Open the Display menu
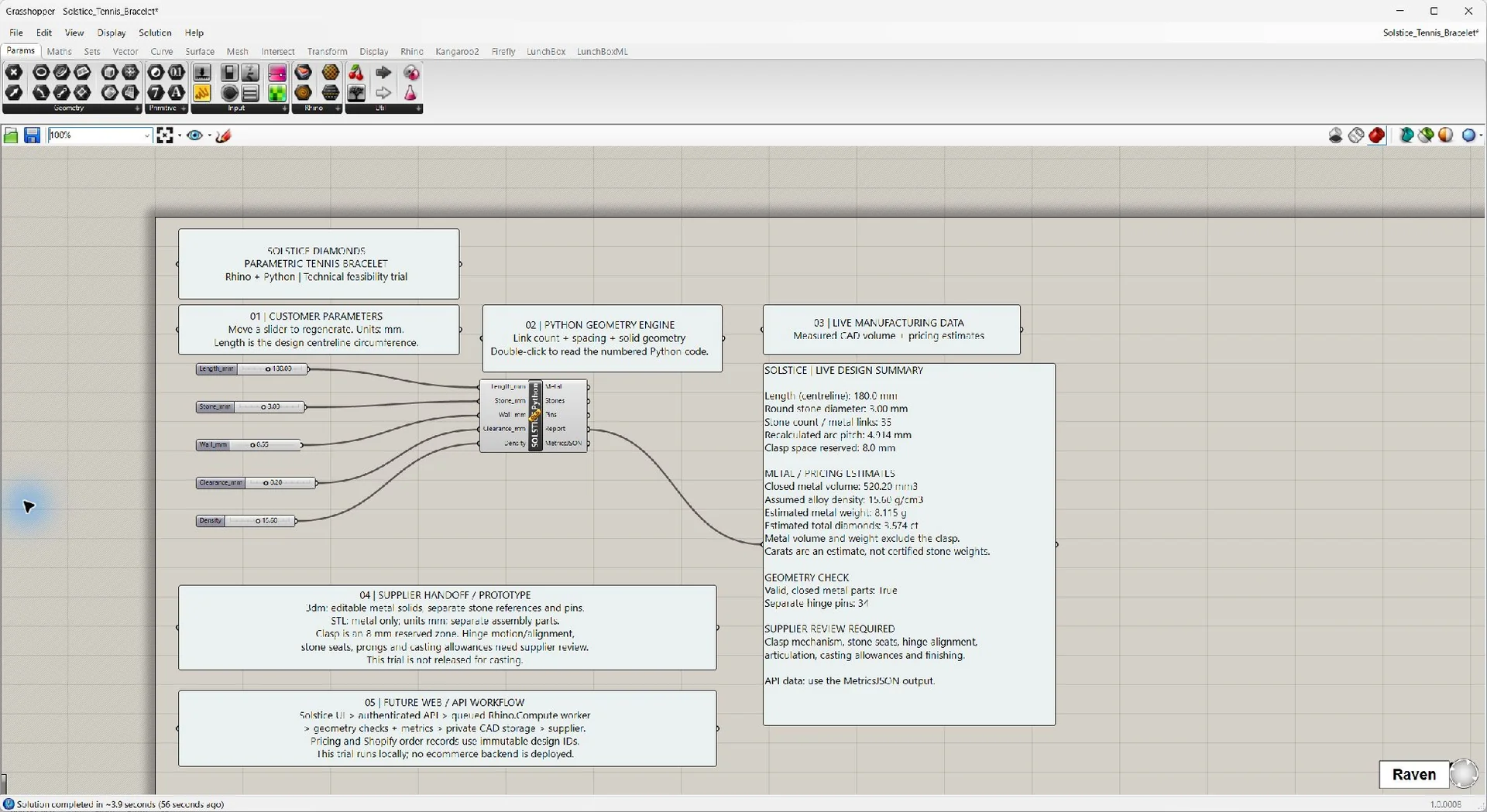 coord(112,33)
